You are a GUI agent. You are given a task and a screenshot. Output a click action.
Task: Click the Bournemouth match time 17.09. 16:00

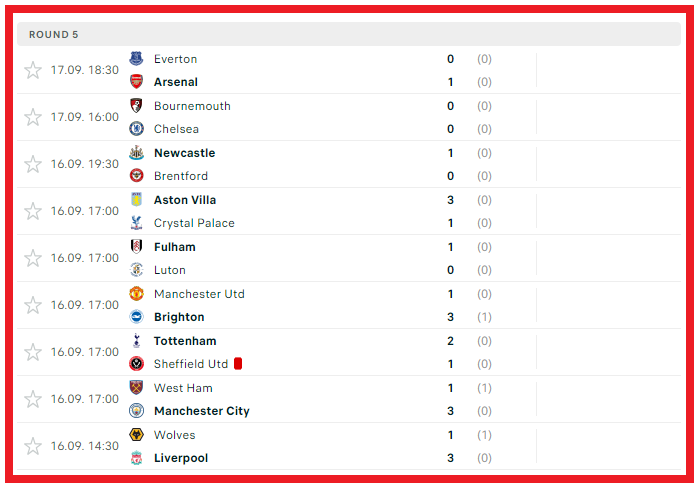pyautogui.click(x=85, y=117)
